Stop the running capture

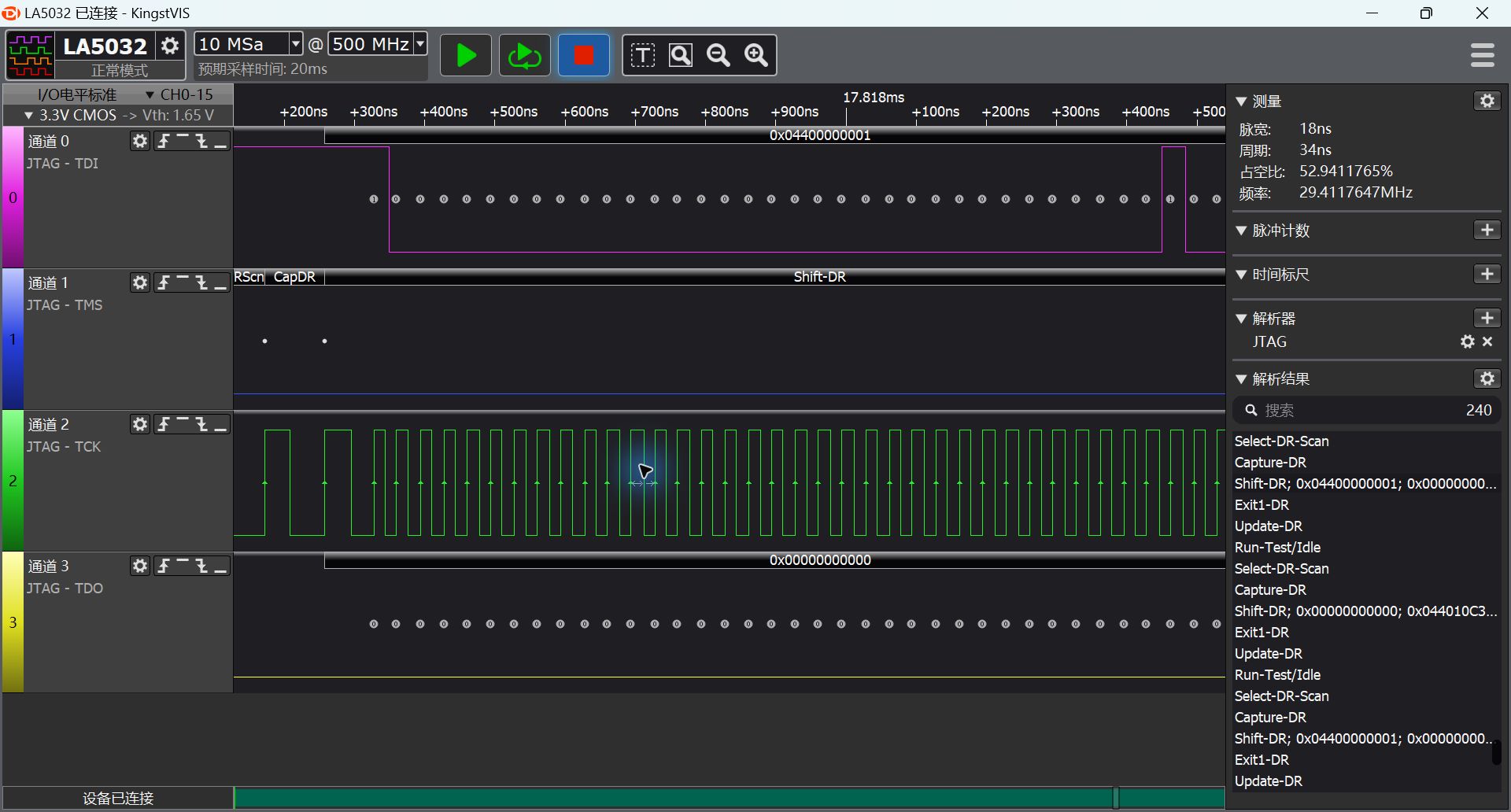tap(584, 55)
